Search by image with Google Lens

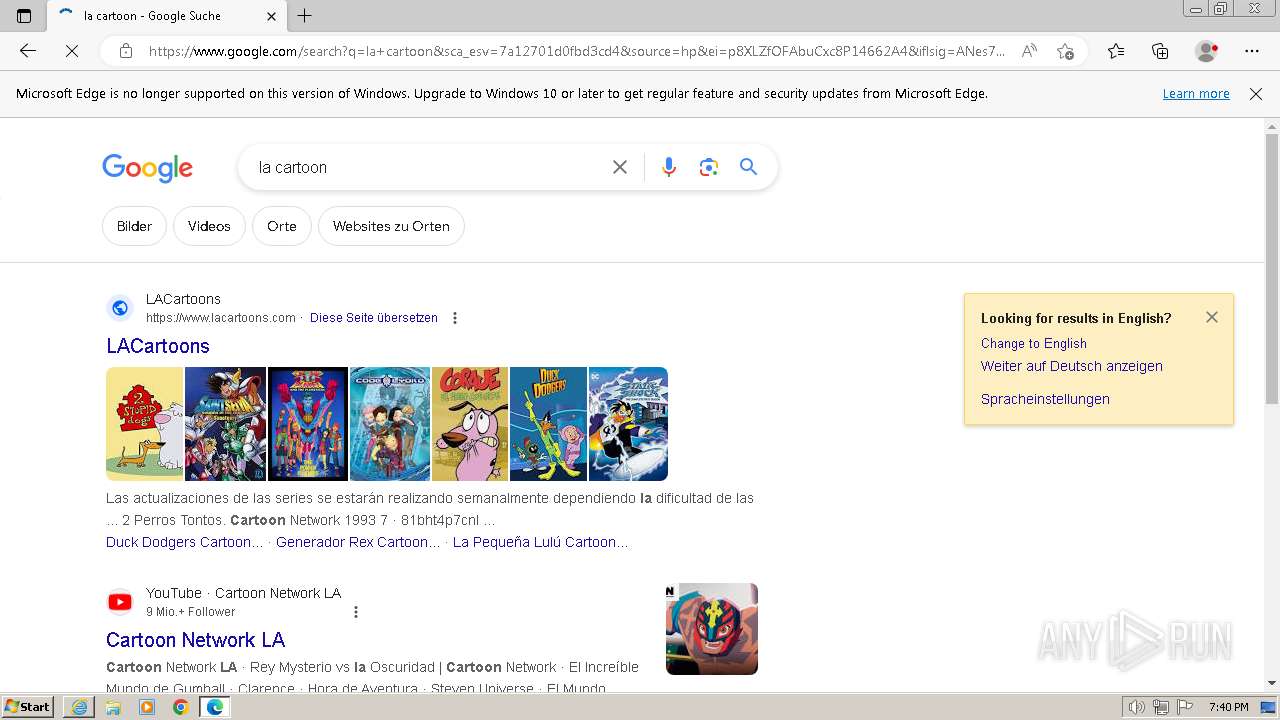point(709,167)
